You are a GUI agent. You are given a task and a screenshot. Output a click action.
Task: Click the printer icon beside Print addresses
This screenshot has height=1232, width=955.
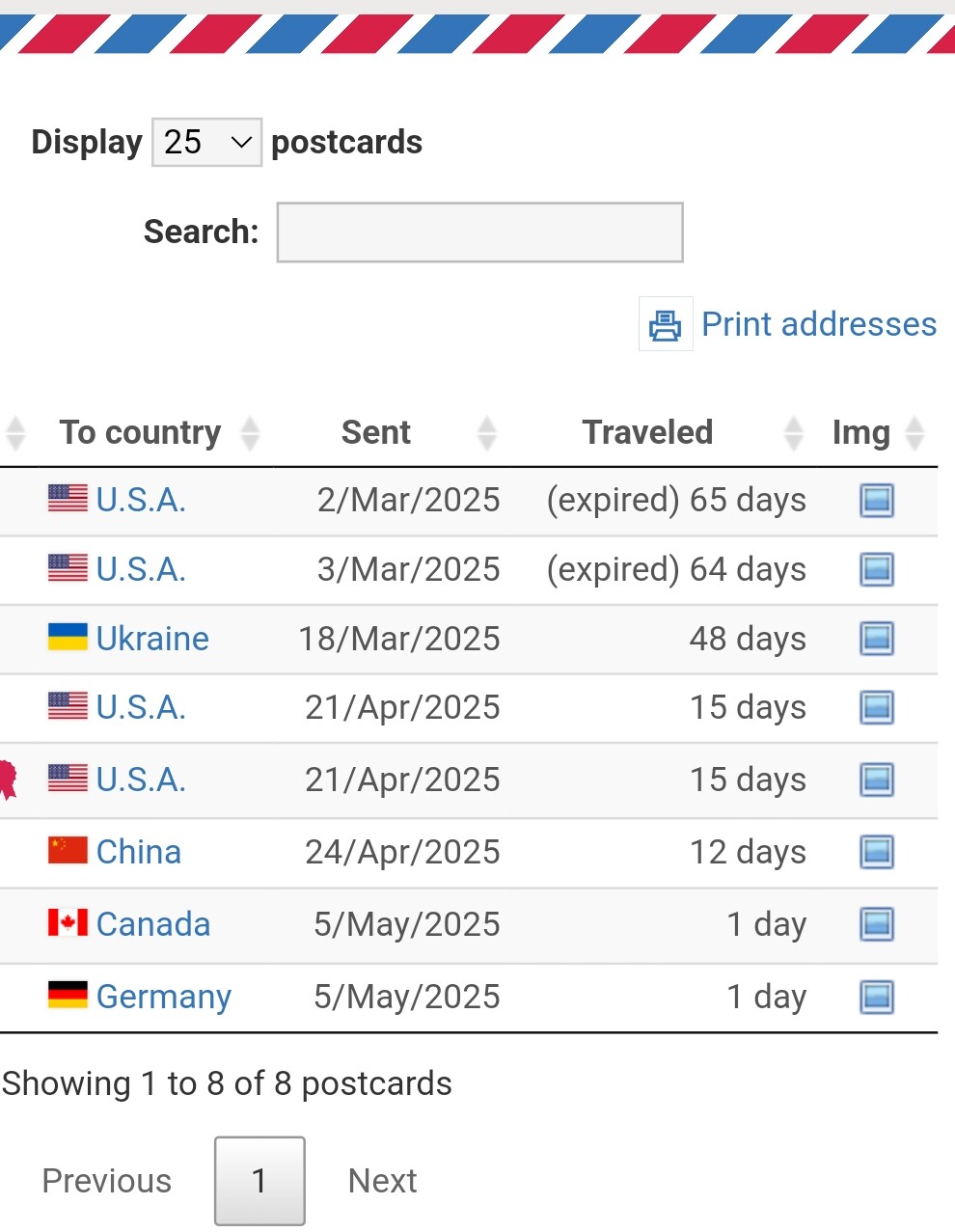666,324
